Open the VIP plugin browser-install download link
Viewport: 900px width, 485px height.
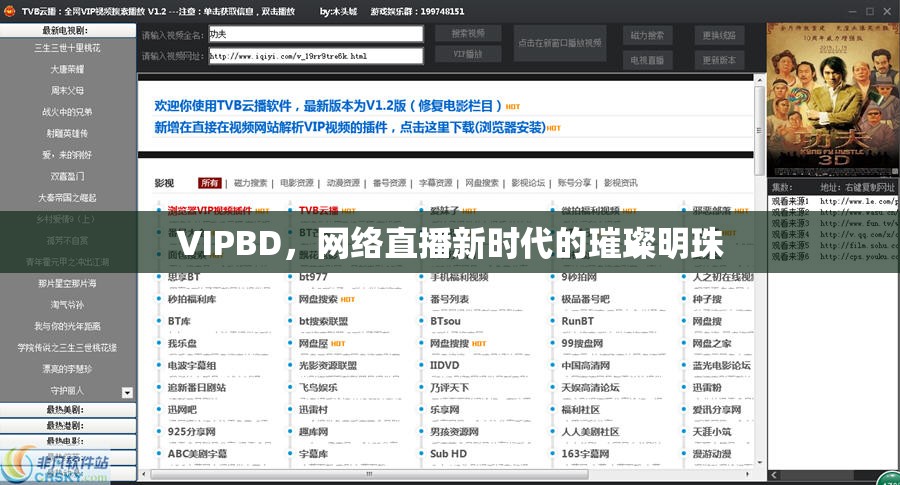click(350, 127)
